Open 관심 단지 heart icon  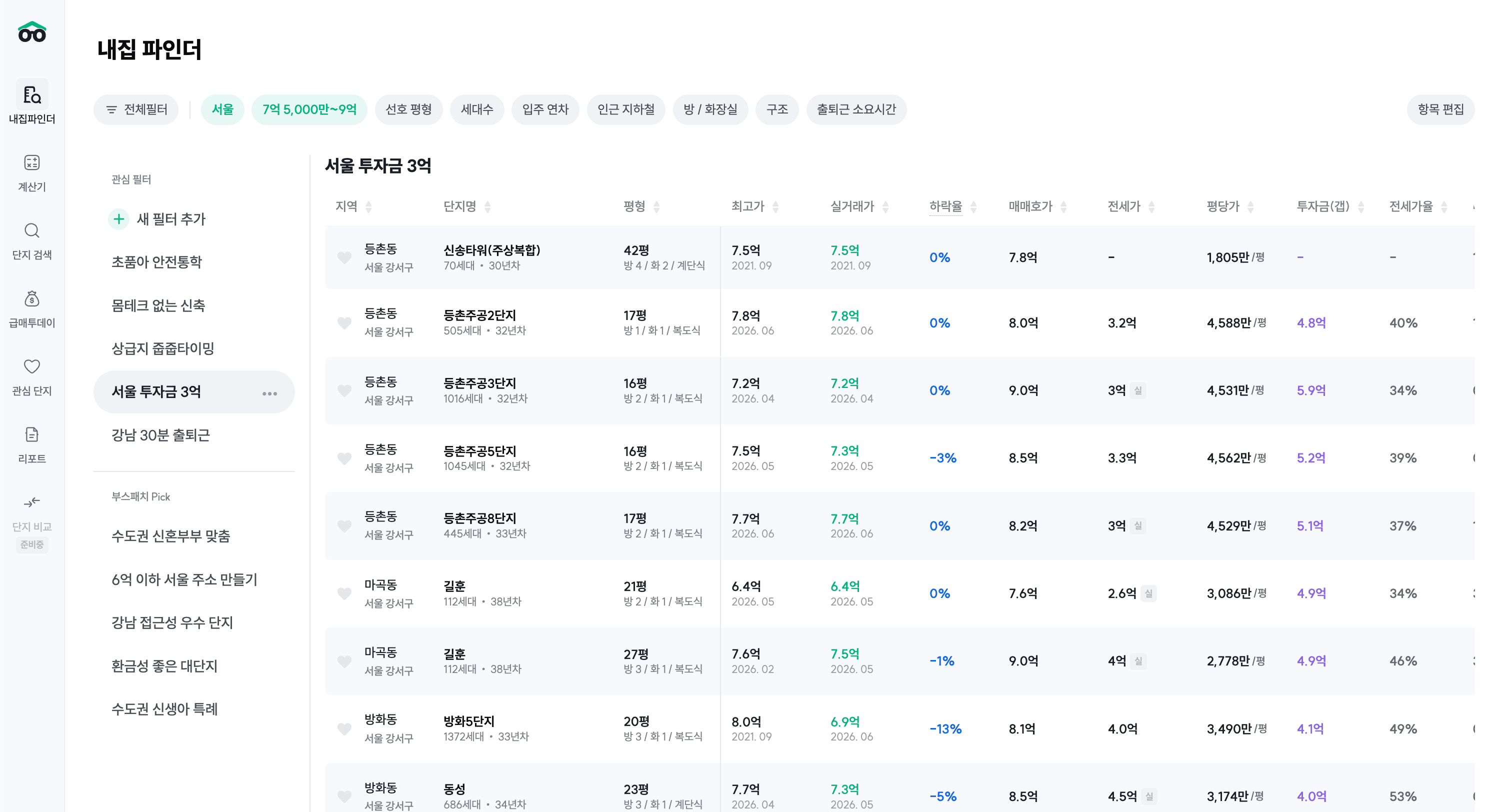click(32, 366)
